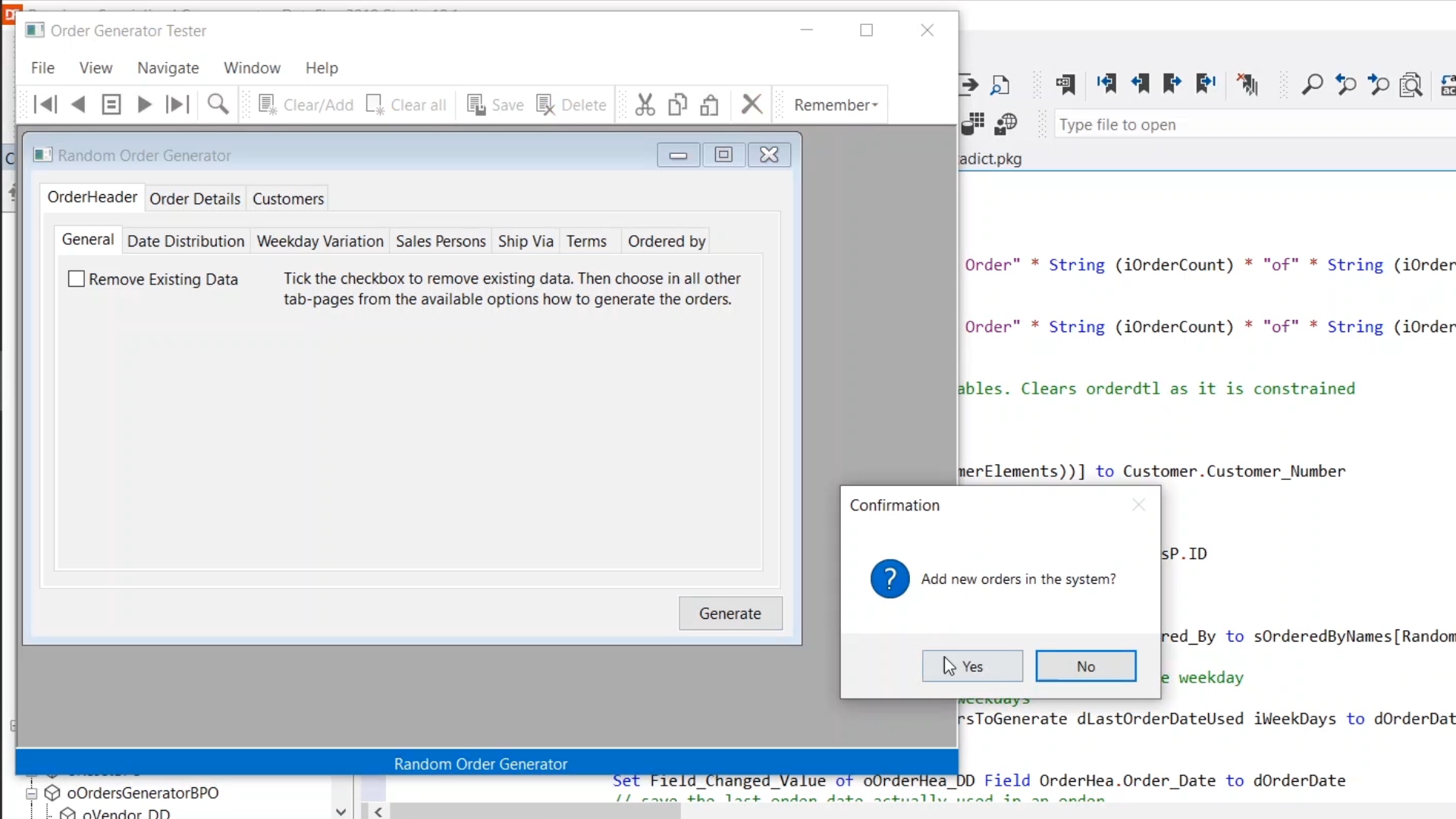Click the next record arrow
The width and height of the screenshot is (1456, 819).
pyautogui.click(x=144, y=105)
